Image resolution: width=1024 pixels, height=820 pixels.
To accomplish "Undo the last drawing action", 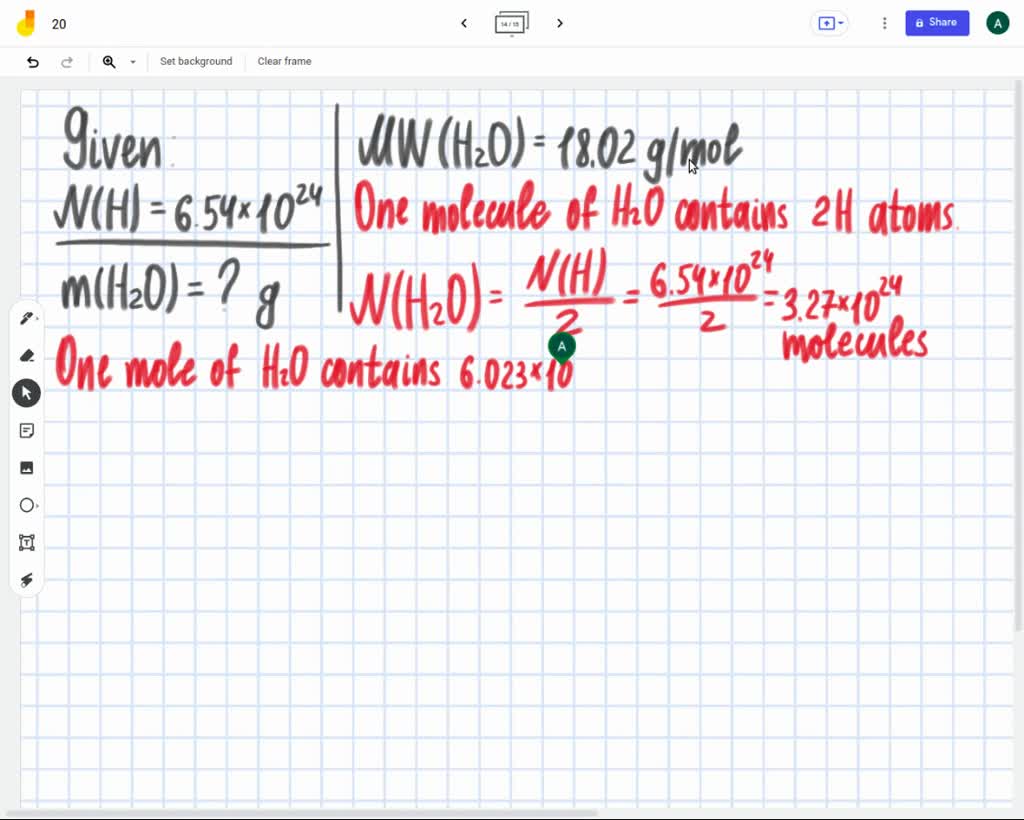I will click(31, 61).
